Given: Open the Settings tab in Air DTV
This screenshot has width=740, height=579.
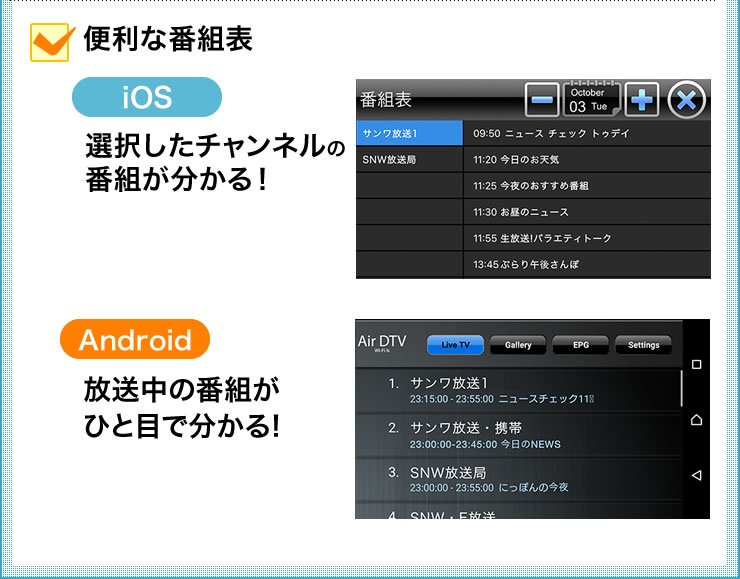Looking at the screenshot, I should [643, 345].
